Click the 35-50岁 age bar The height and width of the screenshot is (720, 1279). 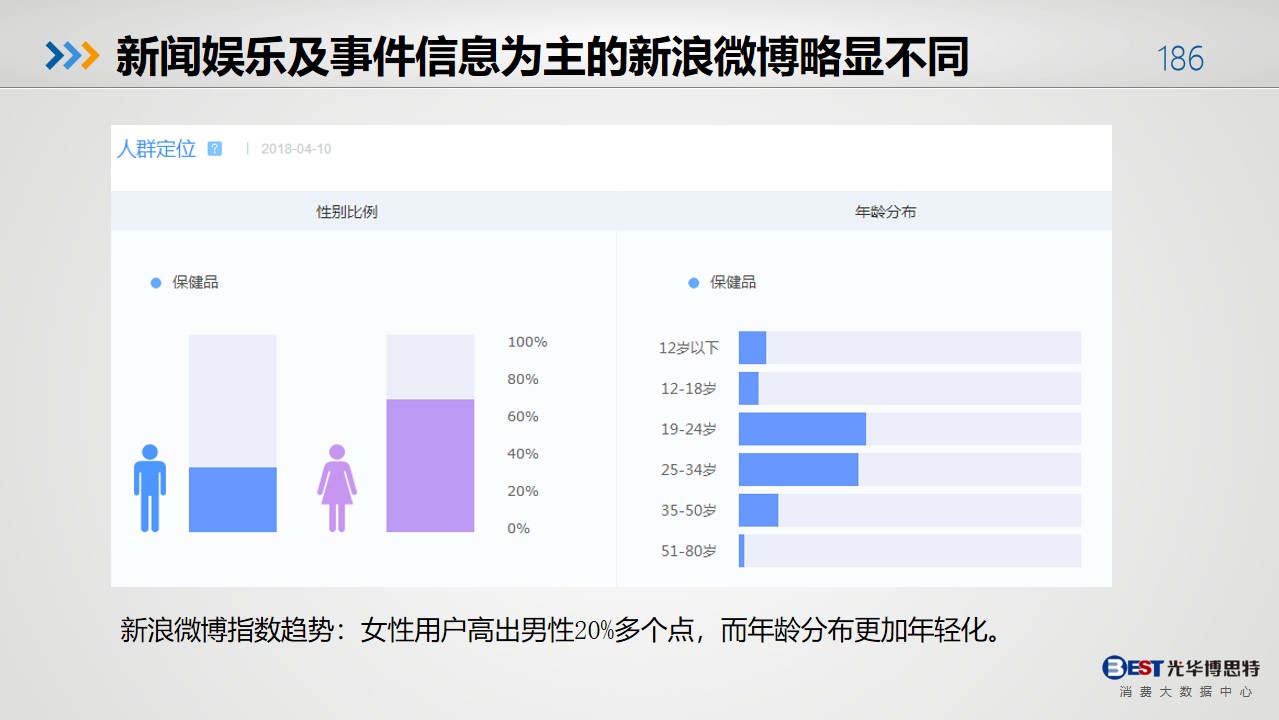[758, 510]
